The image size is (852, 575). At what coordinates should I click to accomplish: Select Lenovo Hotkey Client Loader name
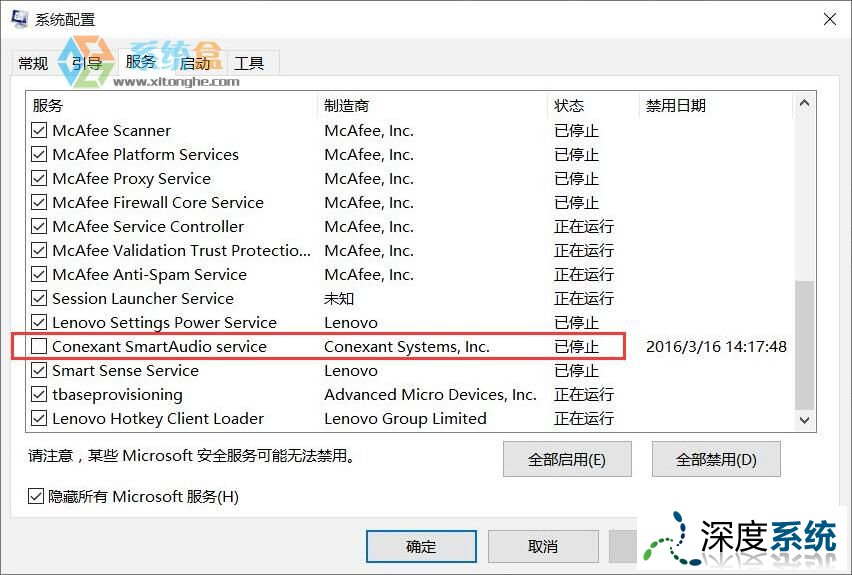click(158, 419)
